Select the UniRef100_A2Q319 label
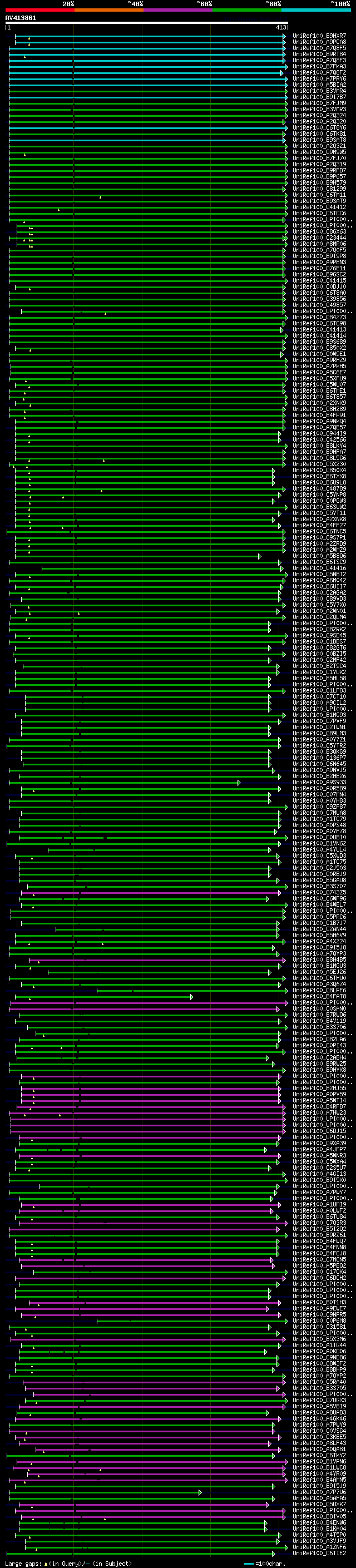356x1568 pixels. (x=319, y=164)
